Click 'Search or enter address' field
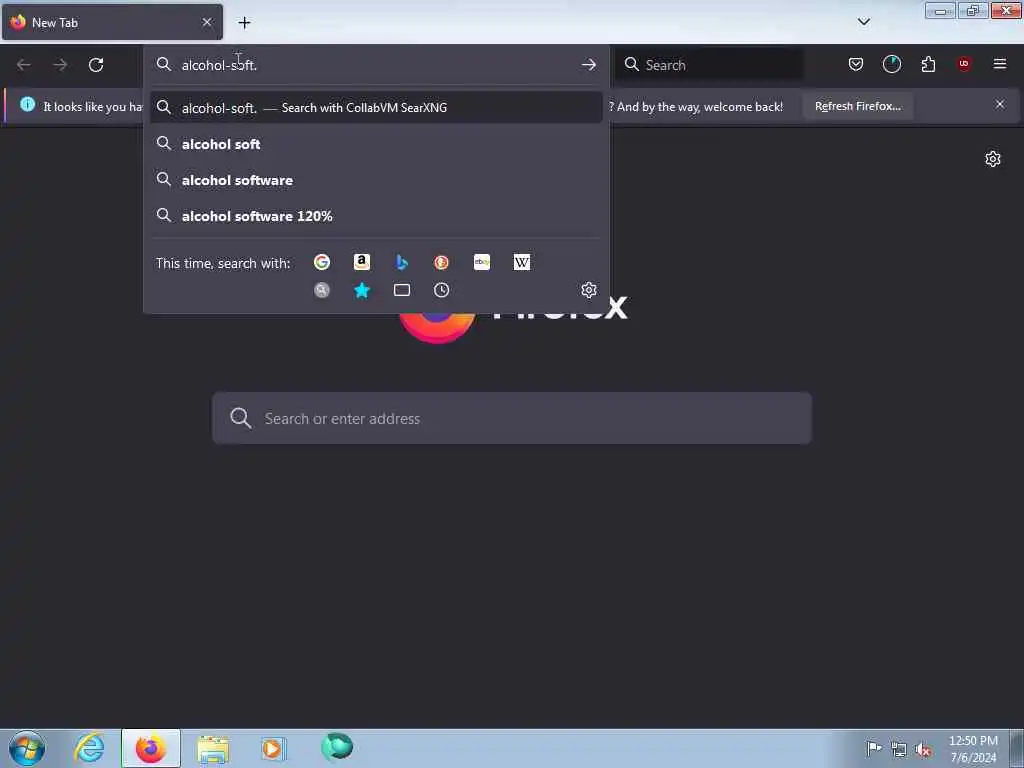This screenshot has height=768, width=1024. click(512, 418)
